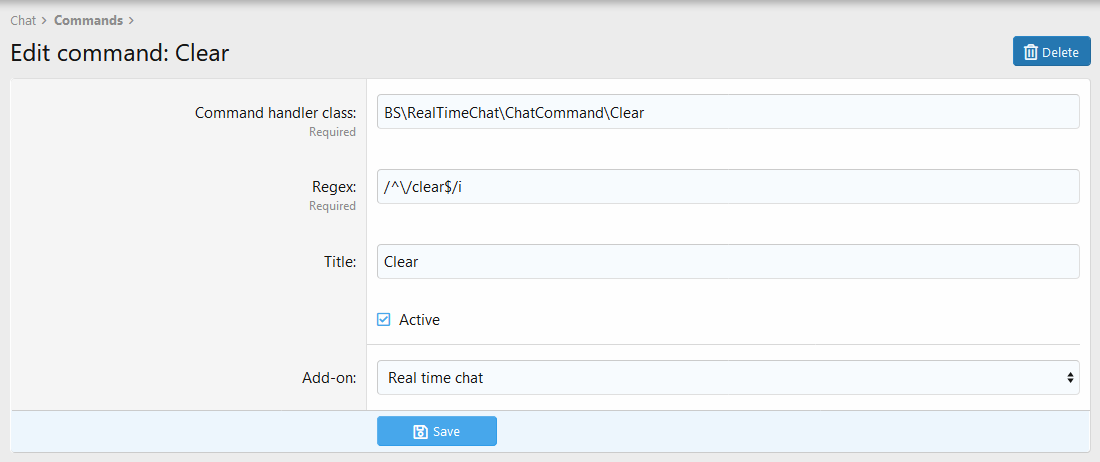Select the Title text field
This screenshot has height=462, width=1100.
(727, 262)
